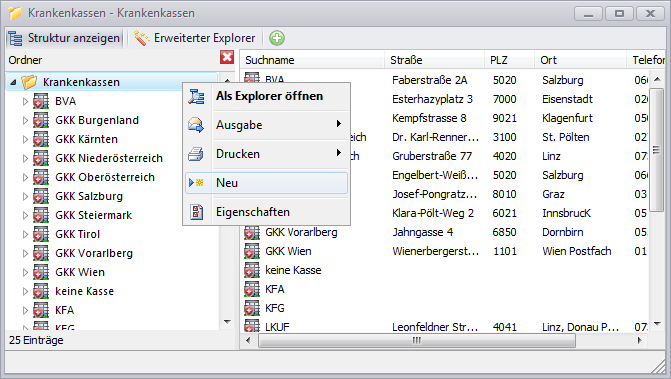Open the Ausgabe submenu
The width and height of the screenshot is (671, 379).
[x=267, y=125]
